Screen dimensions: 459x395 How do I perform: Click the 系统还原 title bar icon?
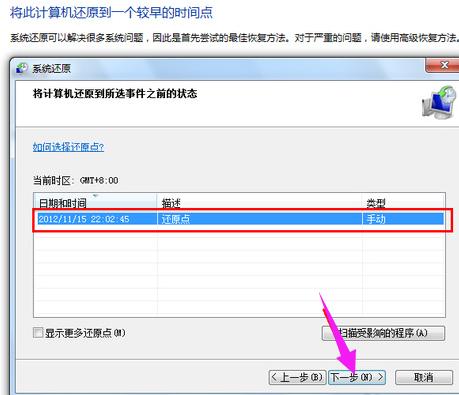22,68
